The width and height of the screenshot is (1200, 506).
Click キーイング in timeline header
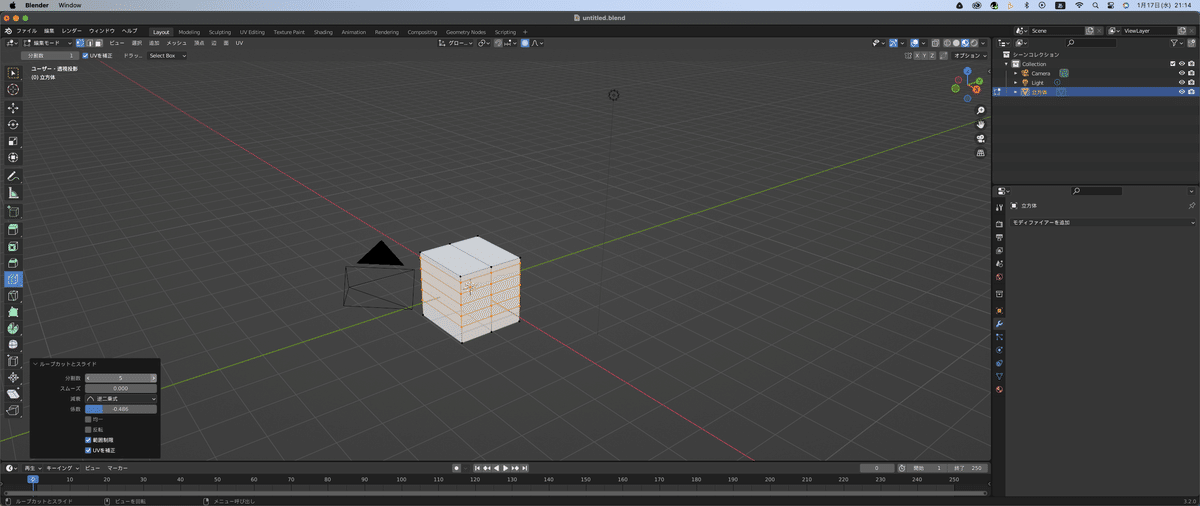coord(62,468)
